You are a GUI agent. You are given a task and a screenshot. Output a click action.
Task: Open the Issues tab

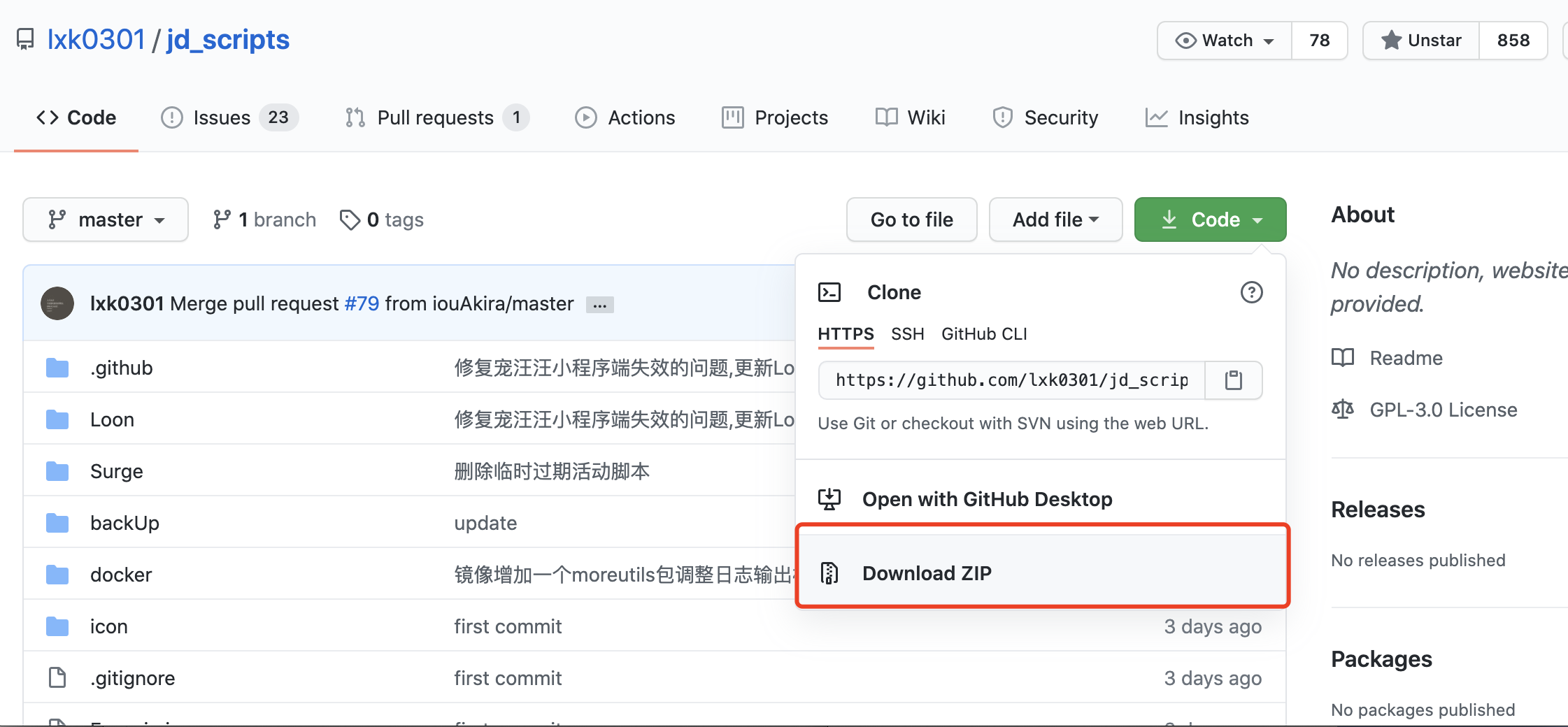point(229,117)
